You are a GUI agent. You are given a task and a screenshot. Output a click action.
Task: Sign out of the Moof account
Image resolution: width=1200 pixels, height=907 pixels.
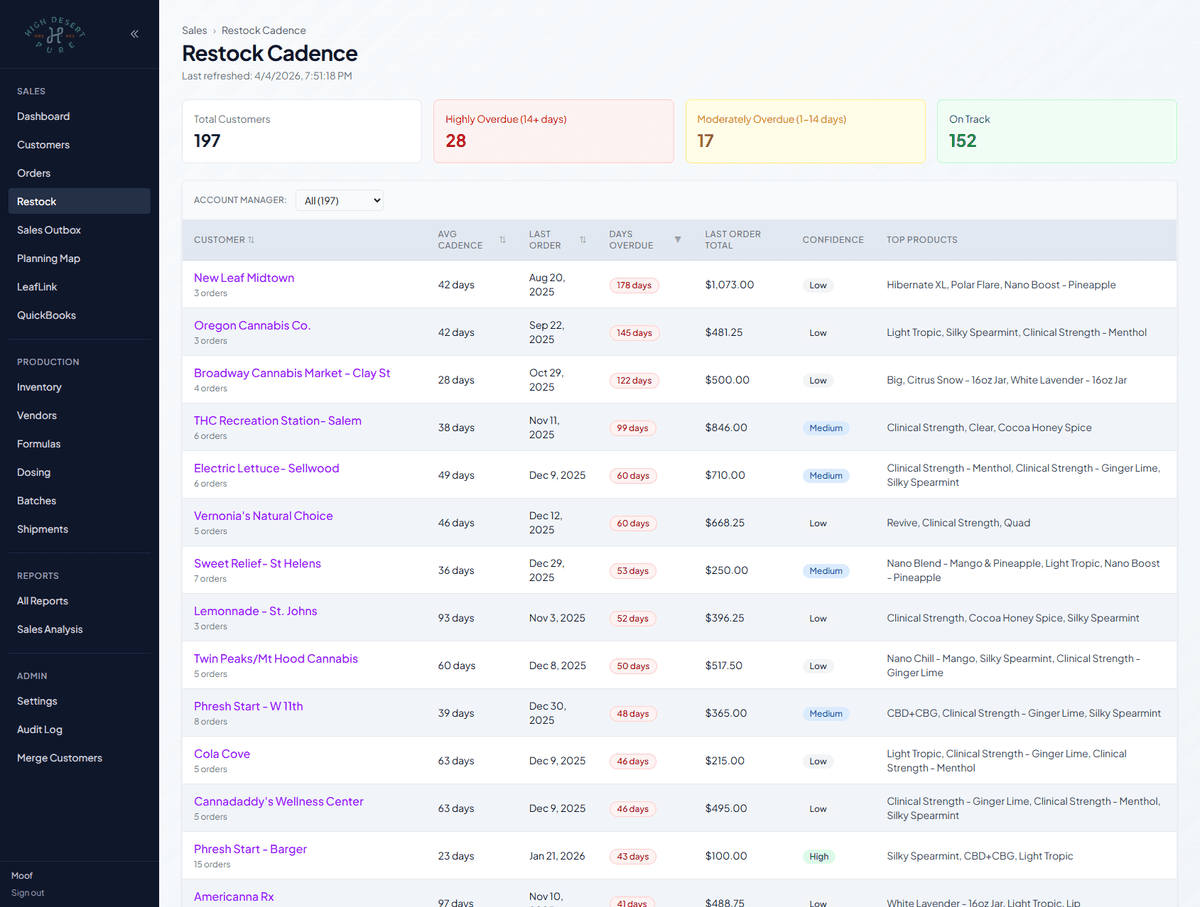(27, 893)
